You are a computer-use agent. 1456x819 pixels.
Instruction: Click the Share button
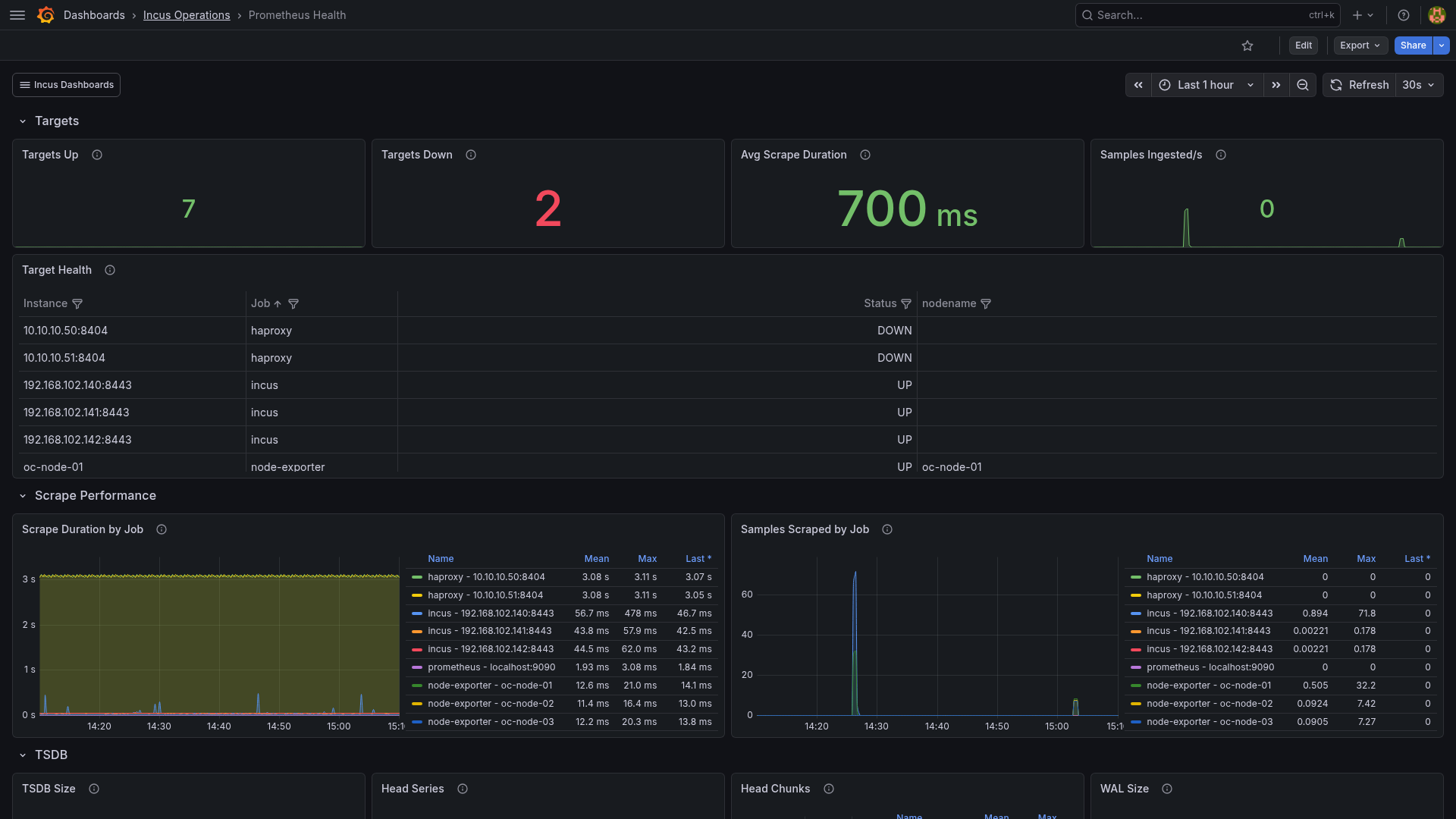coord(1413,45)
